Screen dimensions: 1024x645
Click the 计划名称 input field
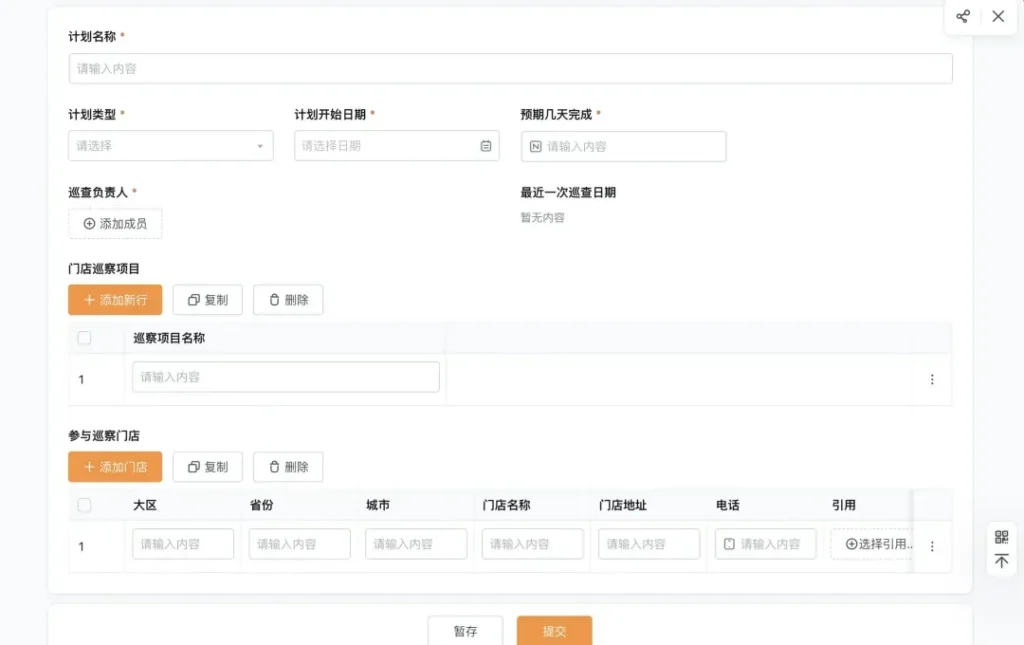[510, 69]
